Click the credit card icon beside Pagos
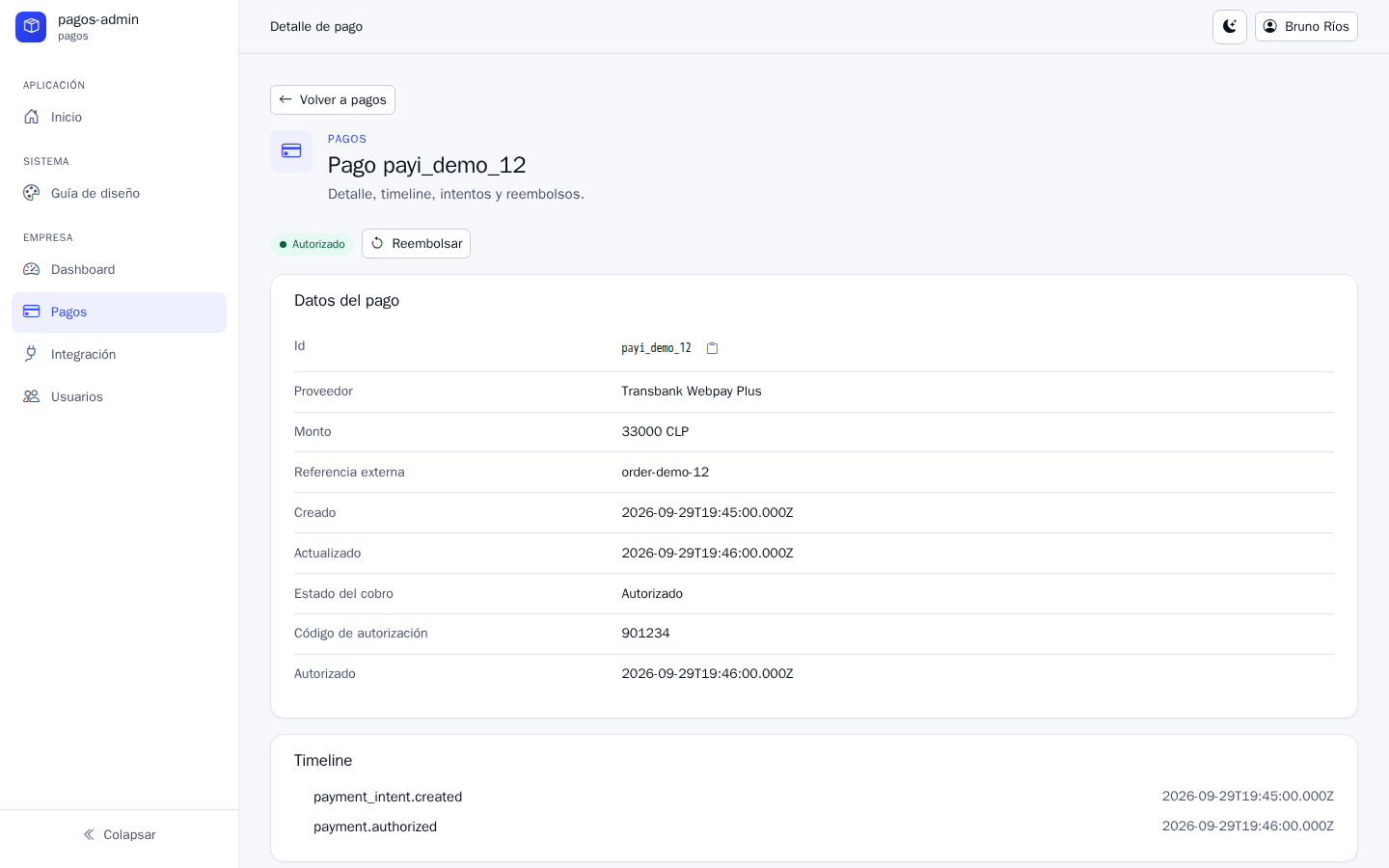 point(32,312)
